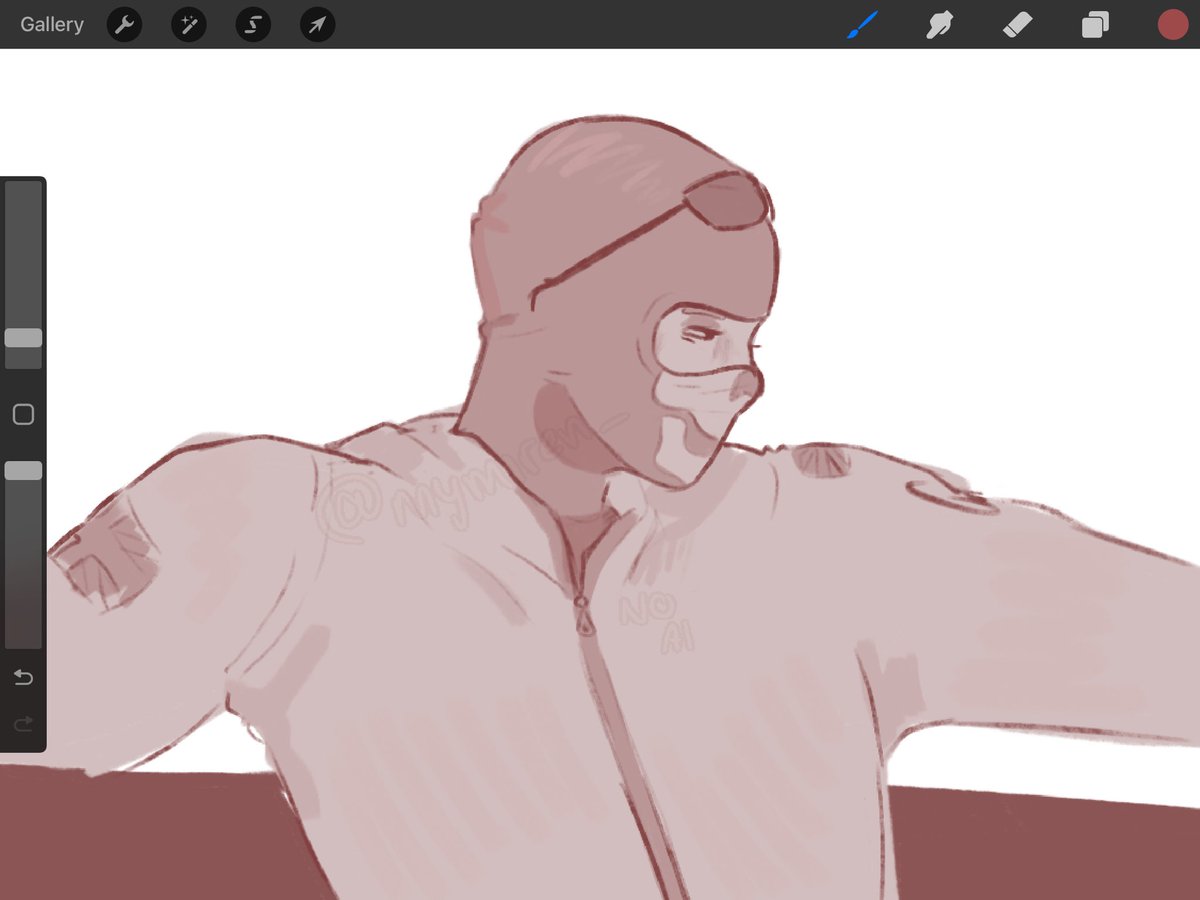
Task: Click the brush size slider handle
Action: [23, 338]
